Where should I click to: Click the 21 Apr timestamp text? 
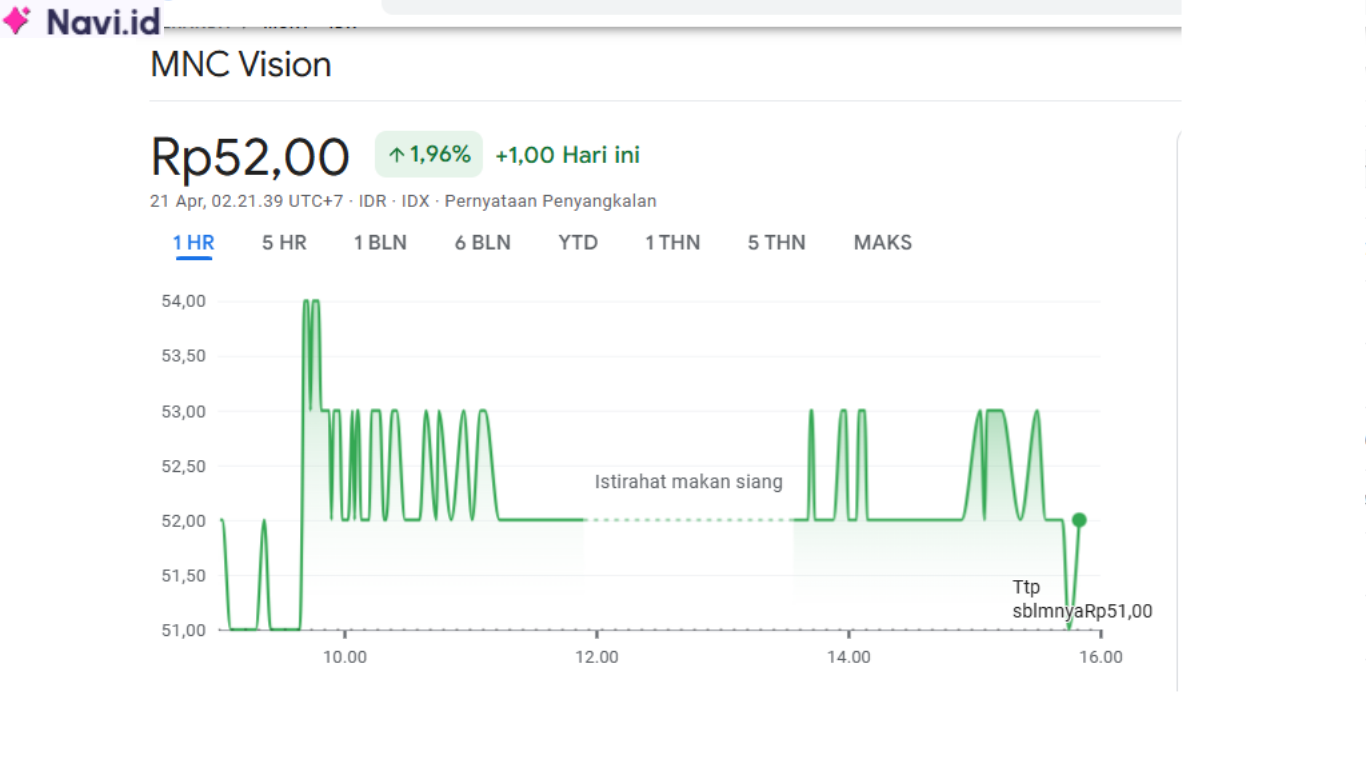(248, 201)
